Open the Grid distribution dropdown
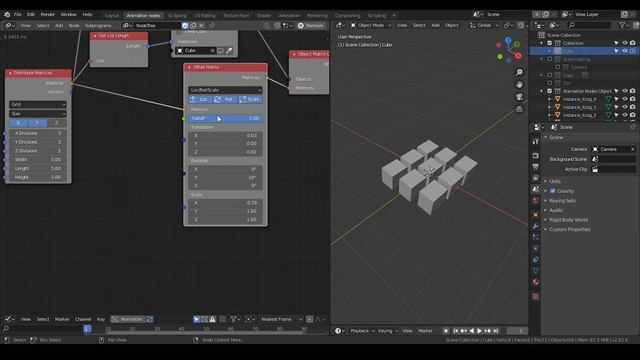 (x=38, y=104)
